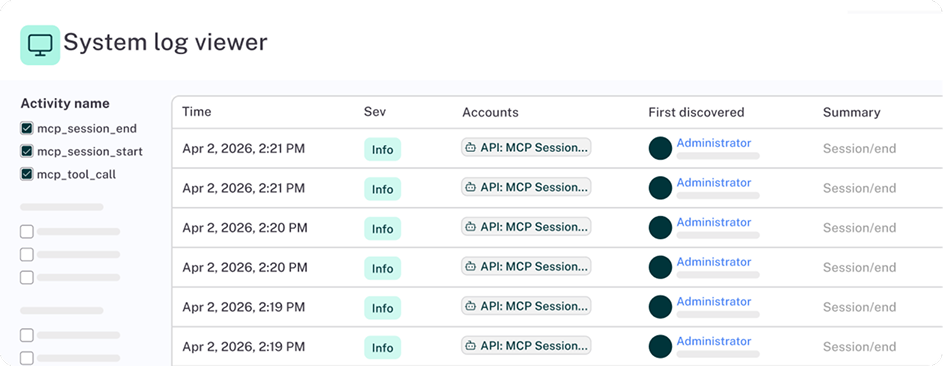Select the first 'Apr 2, 2026, 2:20 PM' timestamp
943x366 pixels.
[x=245, y=228]
